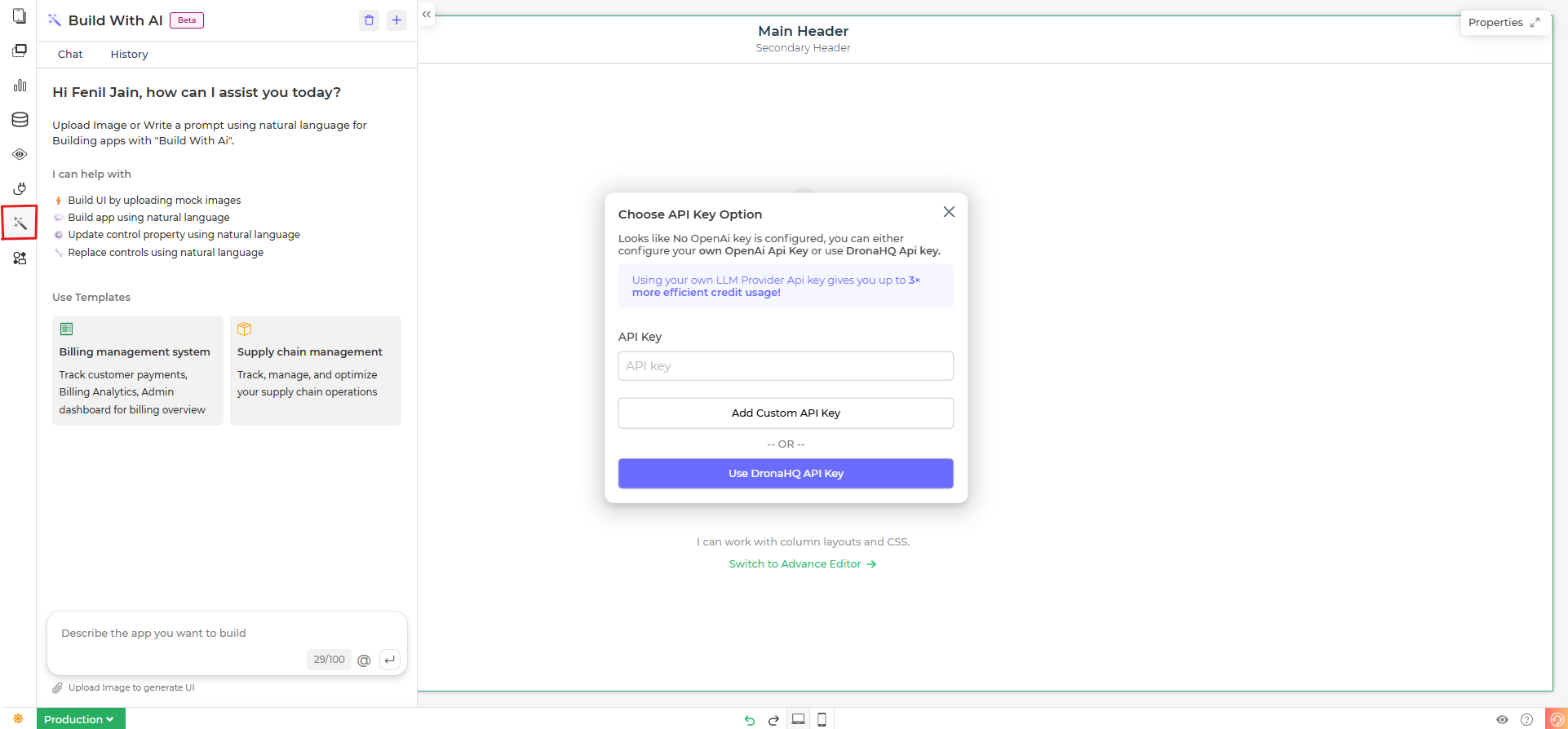Click the Main Header text
This screenshot has width=1568, height=729.
coord(803,31)
